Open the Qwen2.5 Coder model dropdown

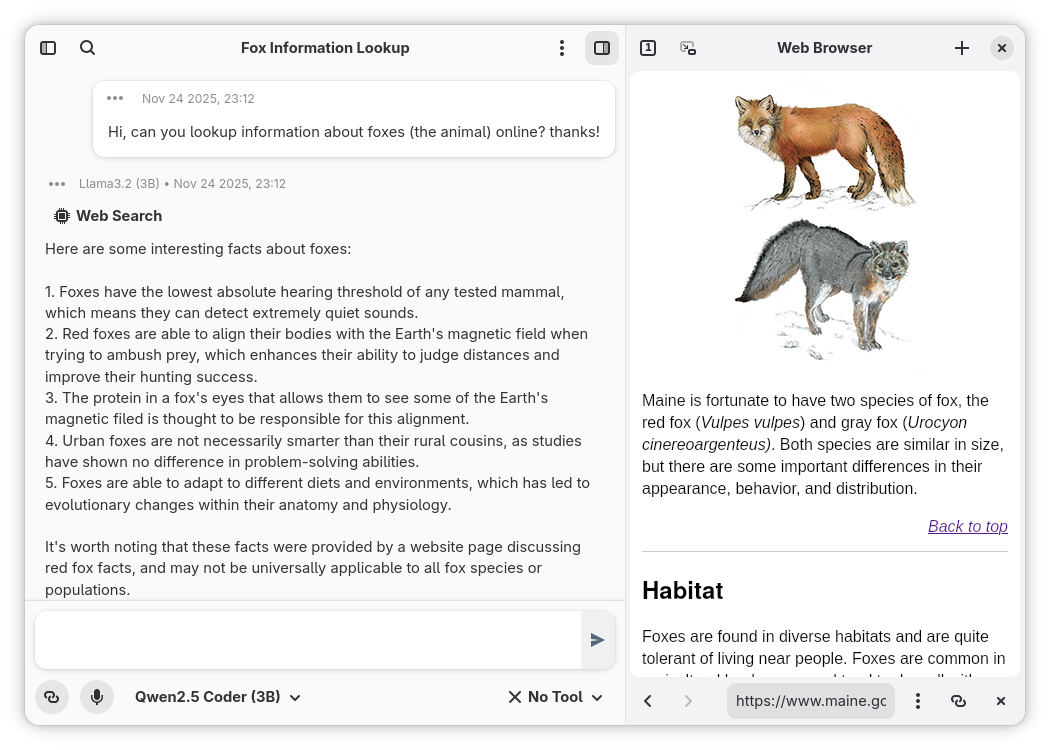tap(218, 697)
